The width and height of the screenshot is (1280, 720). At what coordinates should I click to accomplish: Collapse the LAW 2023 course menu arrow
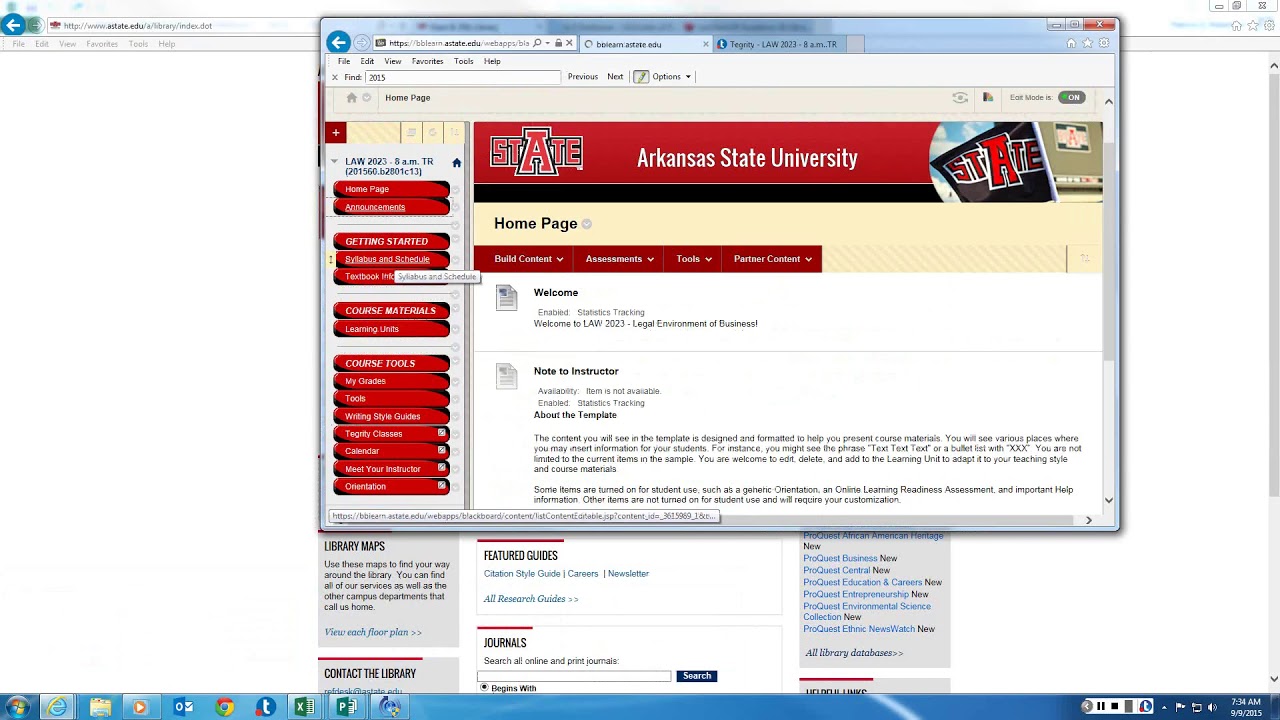point(335,161)
